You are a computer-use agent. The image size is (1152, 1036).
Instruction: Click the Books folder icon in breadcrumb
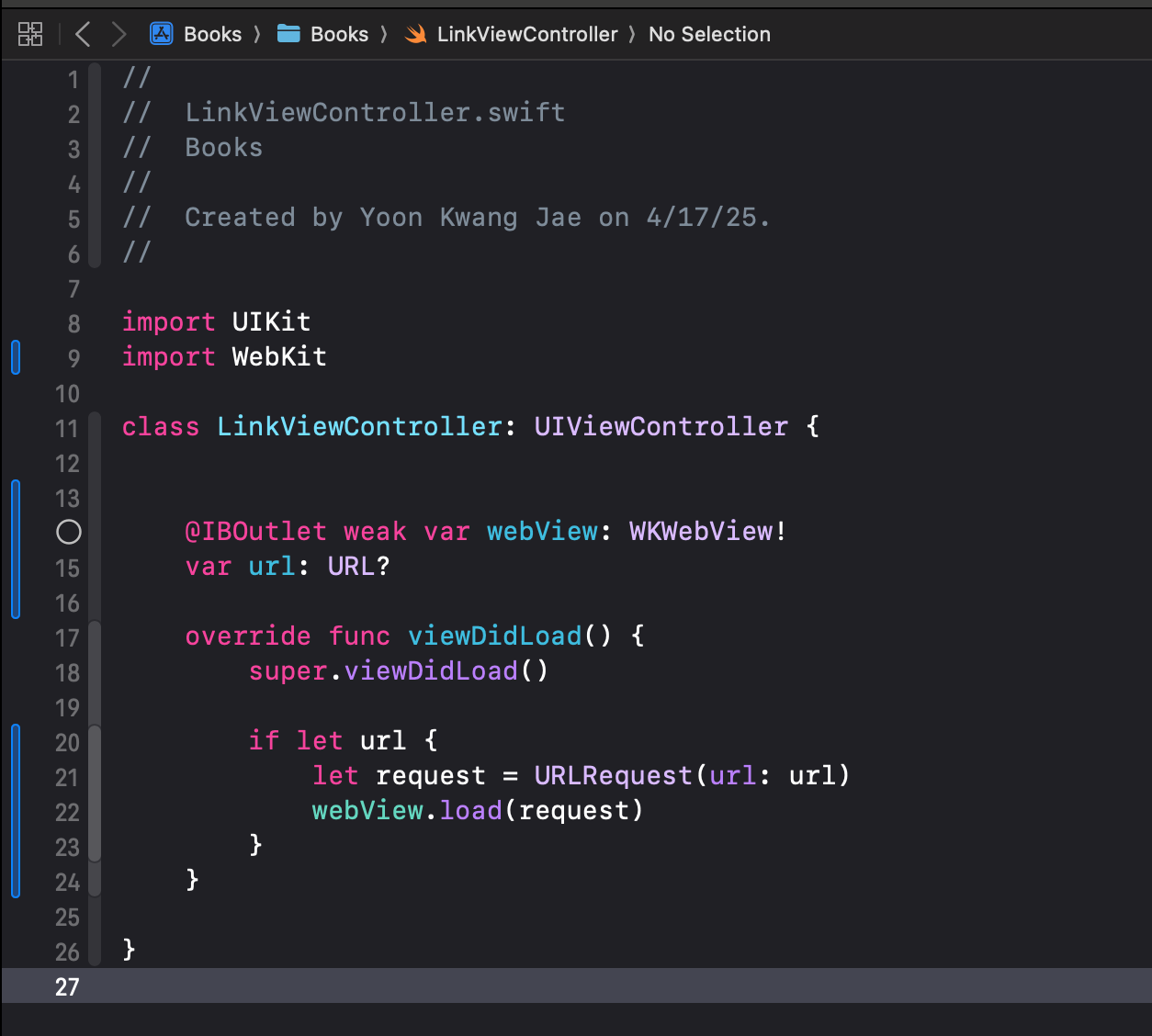click(x=289, y=34)
